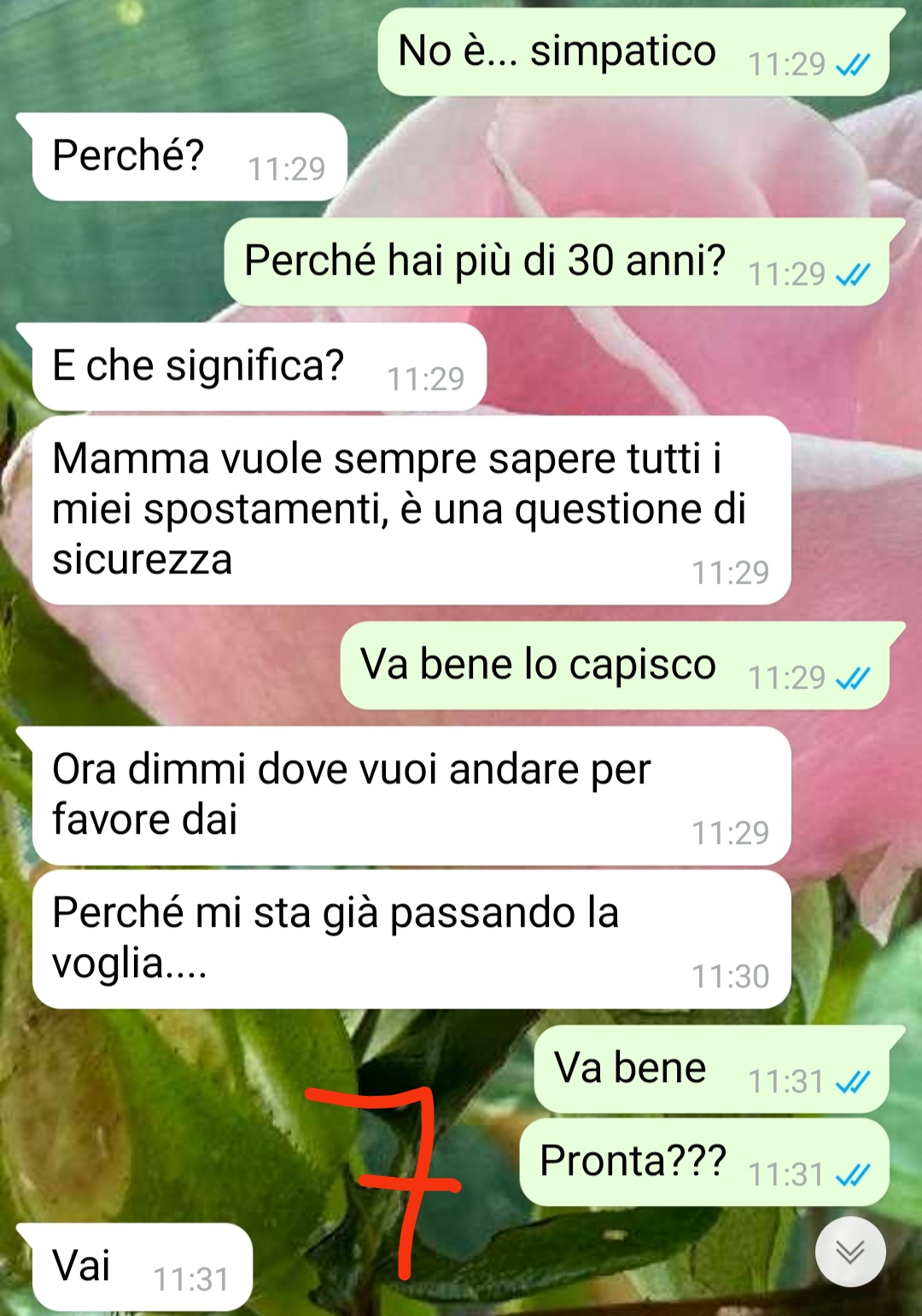922x1316 pixels.
Task: Tap blue double ticks on 'Perché hai più di 30 anni?'
Action: coord(852,275)
